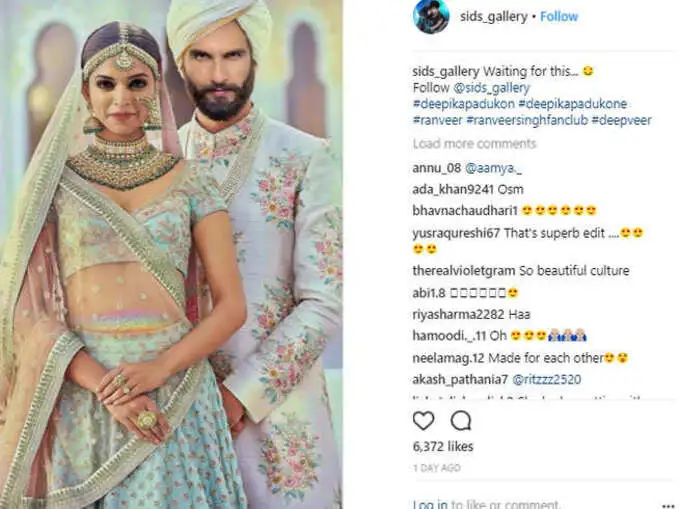Open the sids_gallery profile avatar
This screenshot has height=509, width=680.
point(431,16)
